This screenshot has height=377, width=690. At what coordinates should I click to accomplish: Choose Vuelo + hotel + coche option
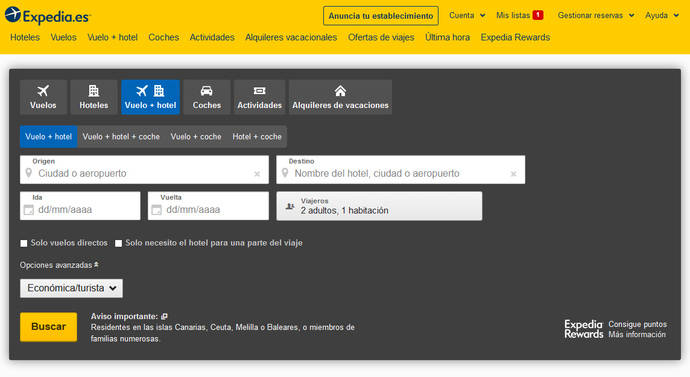[x=121, y=137]
